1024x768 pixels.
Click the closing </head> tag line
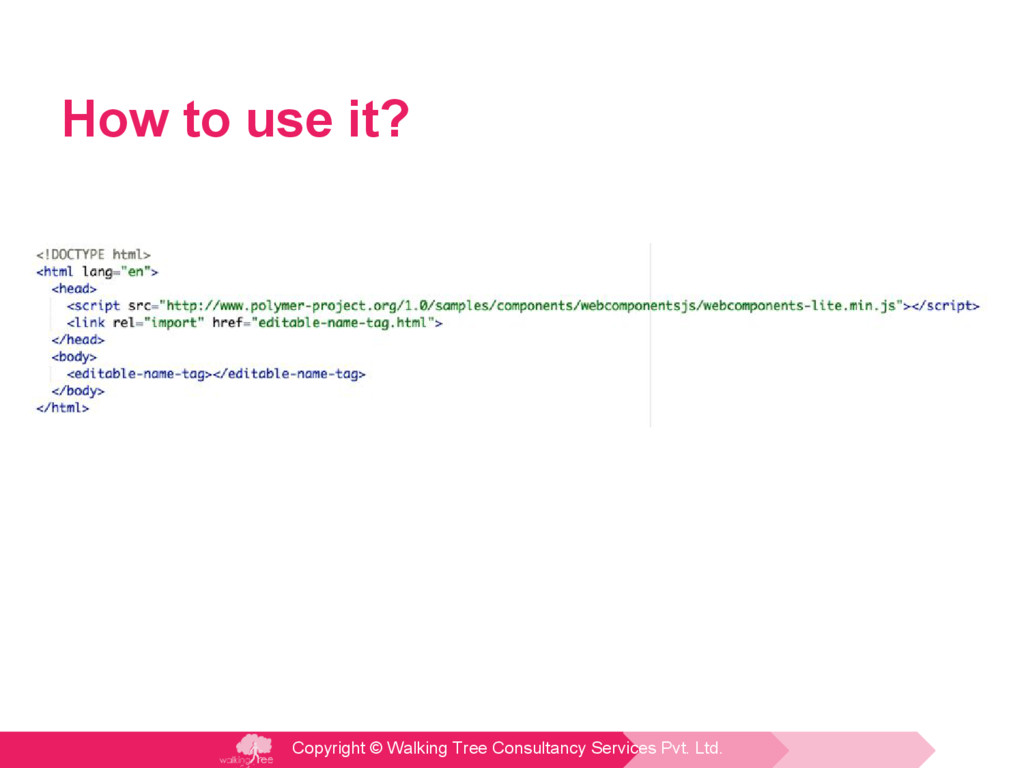78,340
